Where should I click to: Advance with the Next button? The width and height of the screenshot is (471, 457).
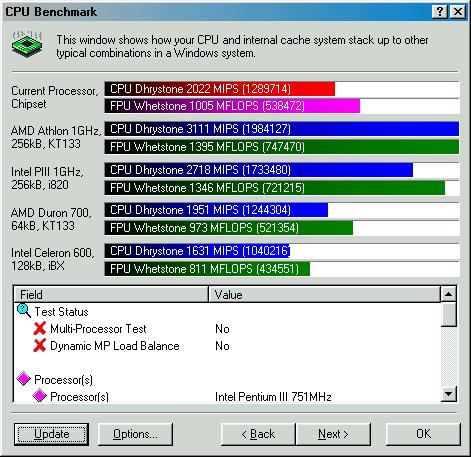click(x=333, y=434)
